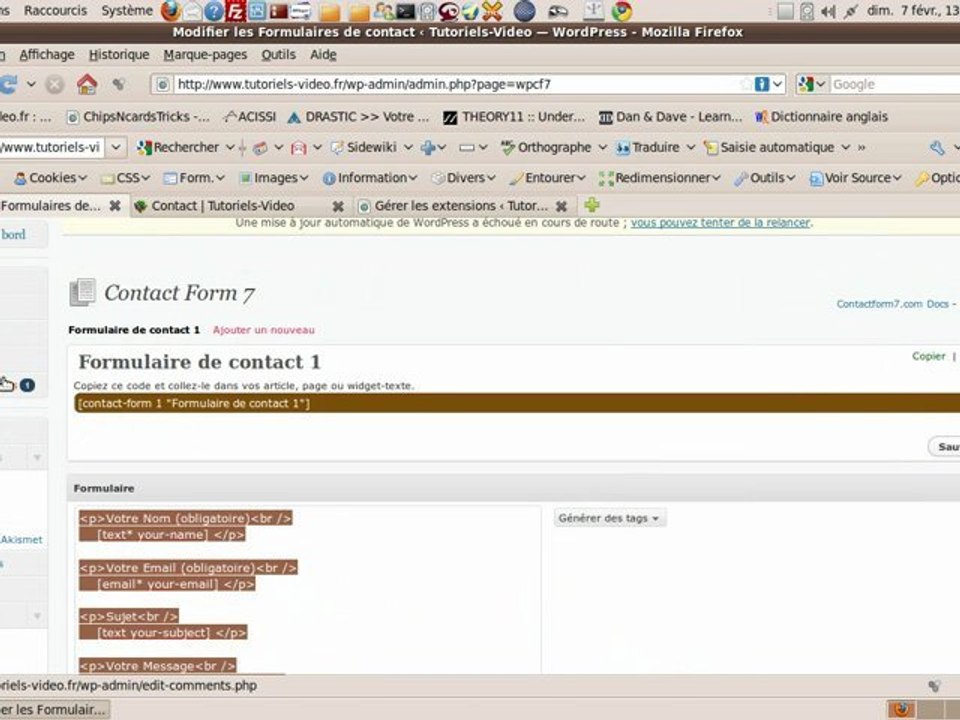This screenshot has width=960, height=720.
Task: Go to the home page
Action: 87,84
